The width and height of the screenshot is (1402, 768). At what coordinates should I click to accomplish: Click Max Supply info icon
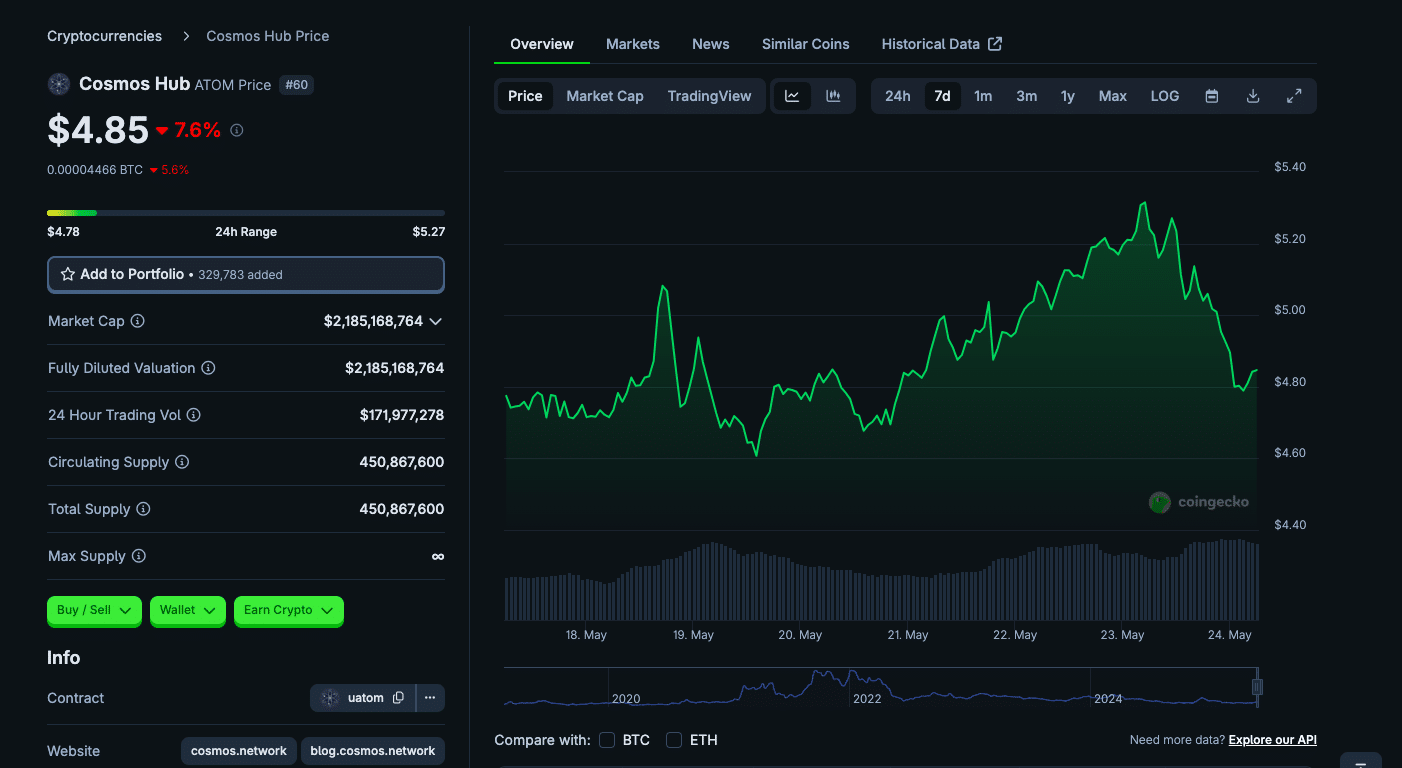click(x=139, y=556)
